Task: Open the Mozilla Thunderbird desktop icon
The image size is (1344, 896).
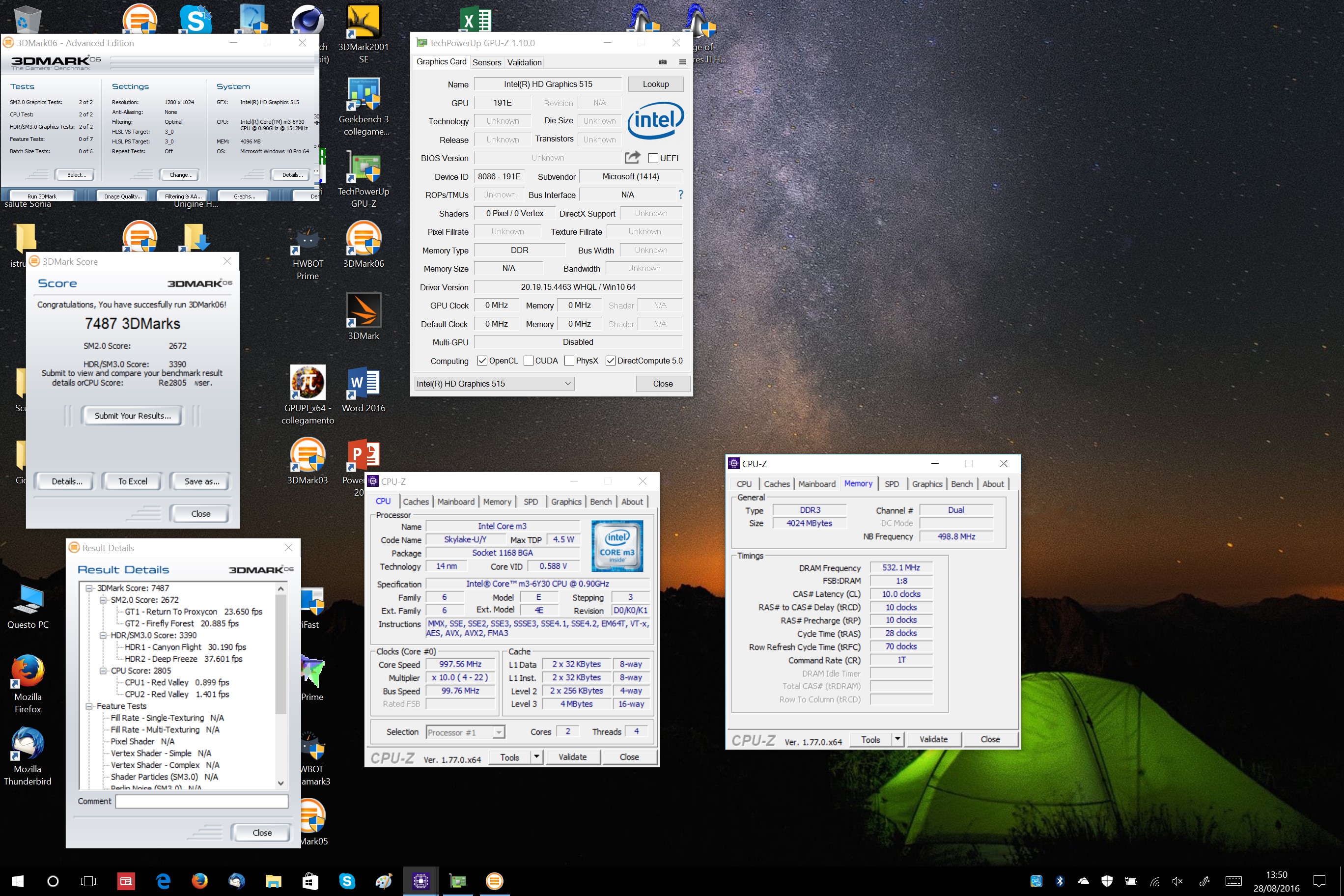Action: click(x=28, y=756)
